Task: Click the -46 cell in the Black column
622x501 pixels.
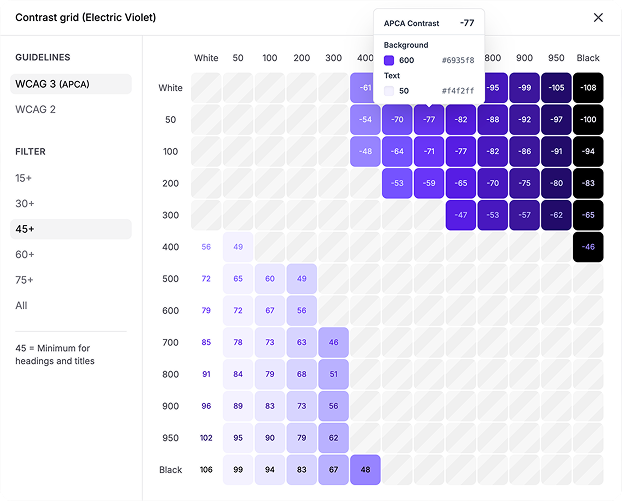Action: click(588, 246)
